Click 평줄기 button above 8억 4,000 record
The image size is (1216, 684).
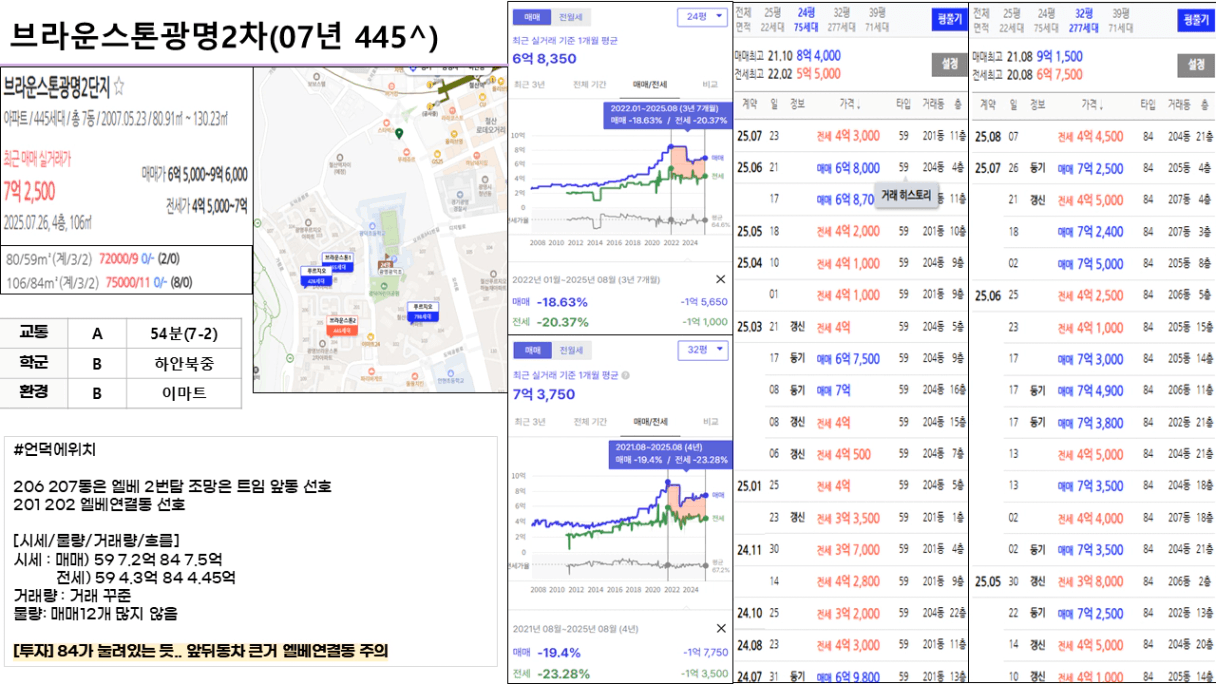pos(948,20)
